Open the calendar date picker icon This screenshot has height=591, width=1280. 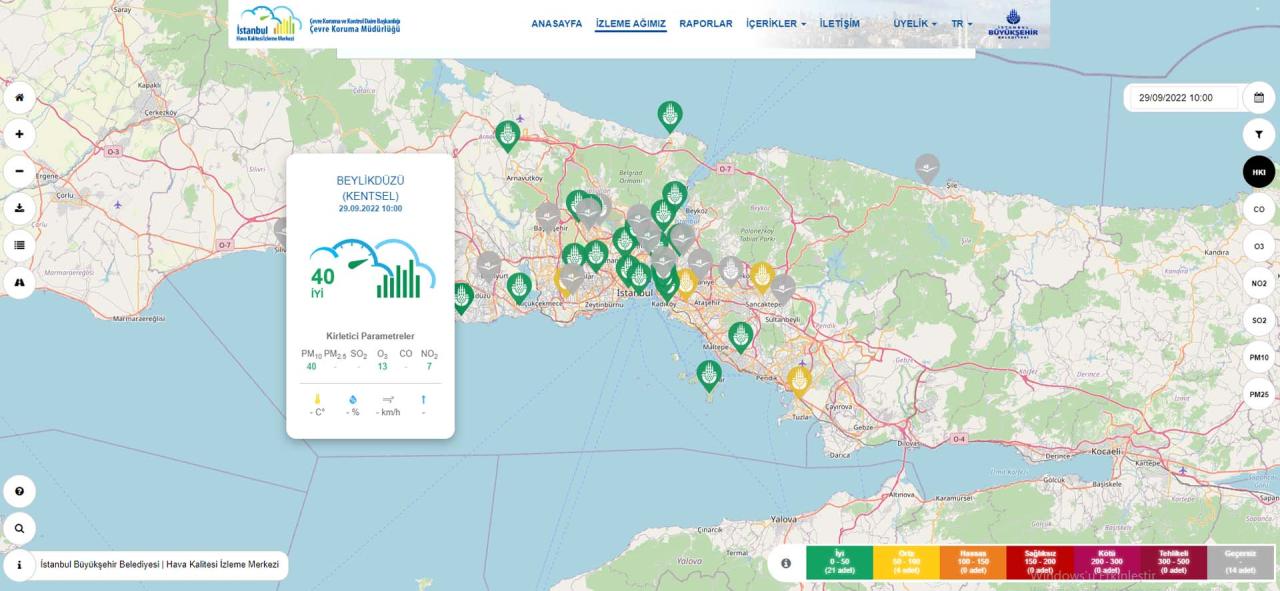click(1259, 98)
